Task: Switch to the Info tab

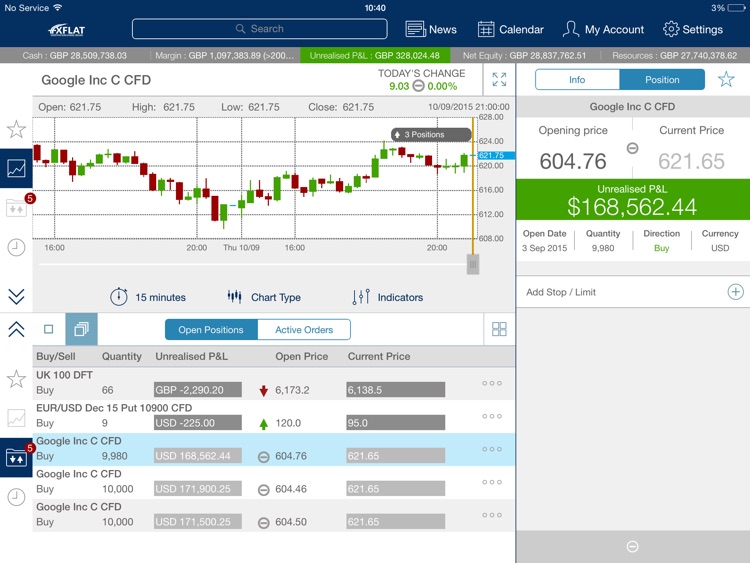Action: tap(577, 80)
